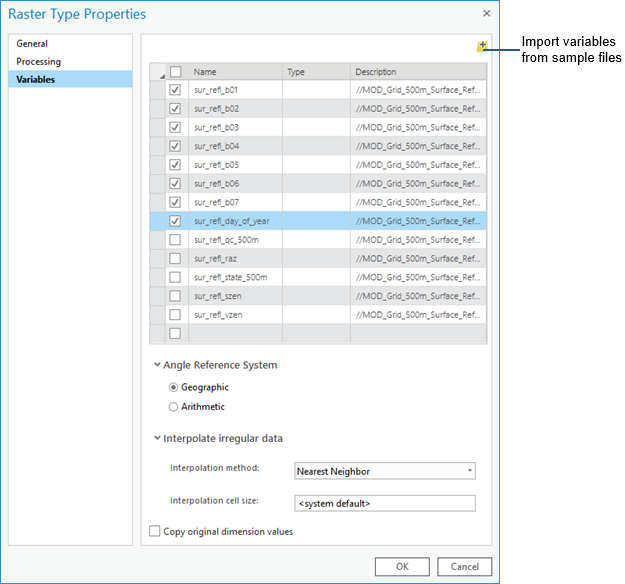Click the Cancel button

click(x=464, y=567)
